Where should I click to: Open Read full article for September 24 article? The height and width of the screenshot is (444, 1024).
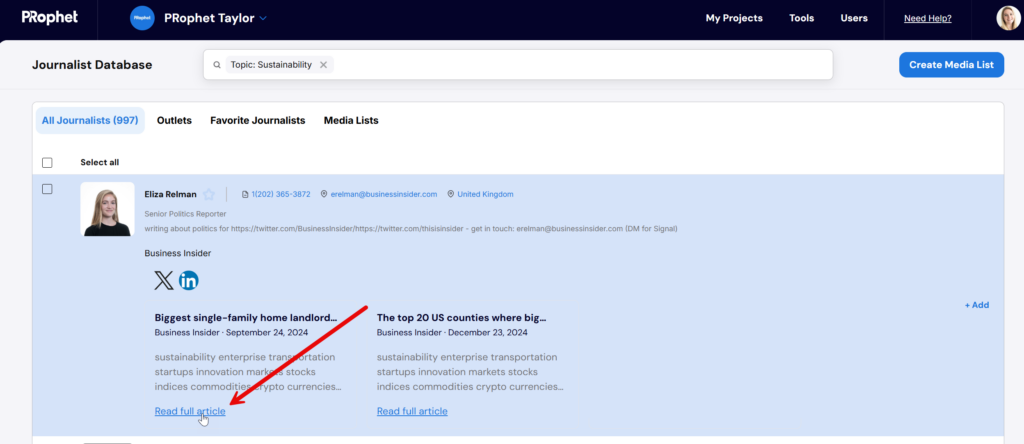coord(190,411)
